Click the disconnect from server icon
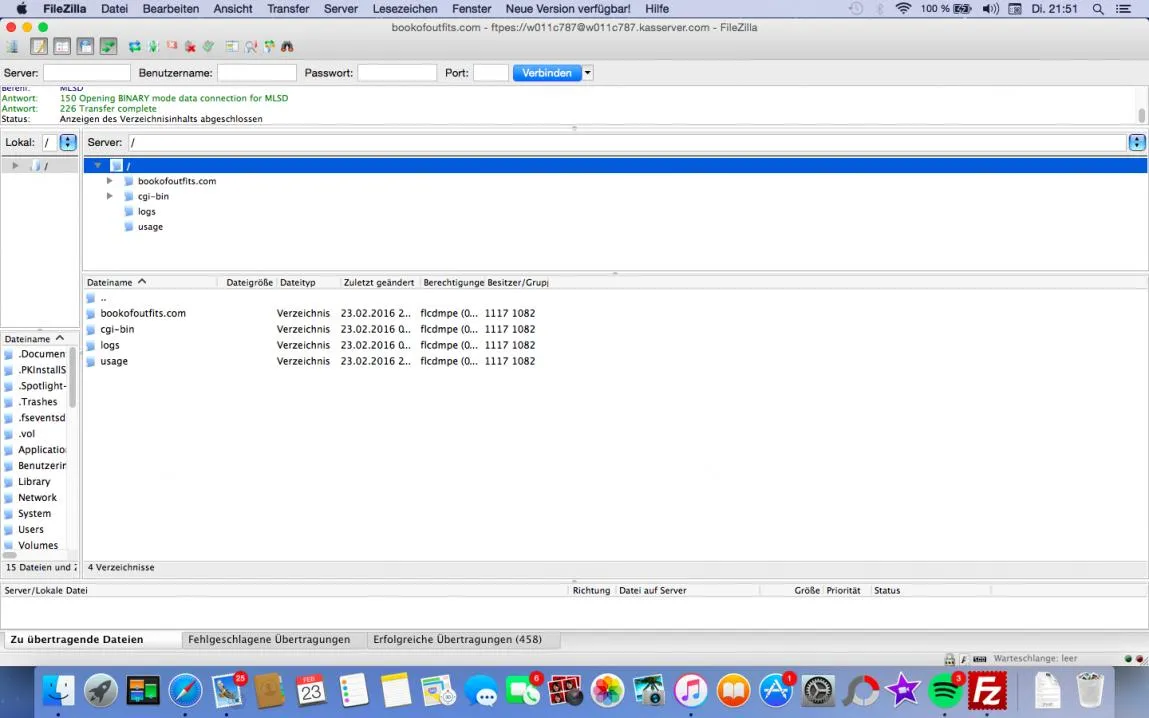The height and width of the screenshot is (718, 1149). tap(191, 47)
